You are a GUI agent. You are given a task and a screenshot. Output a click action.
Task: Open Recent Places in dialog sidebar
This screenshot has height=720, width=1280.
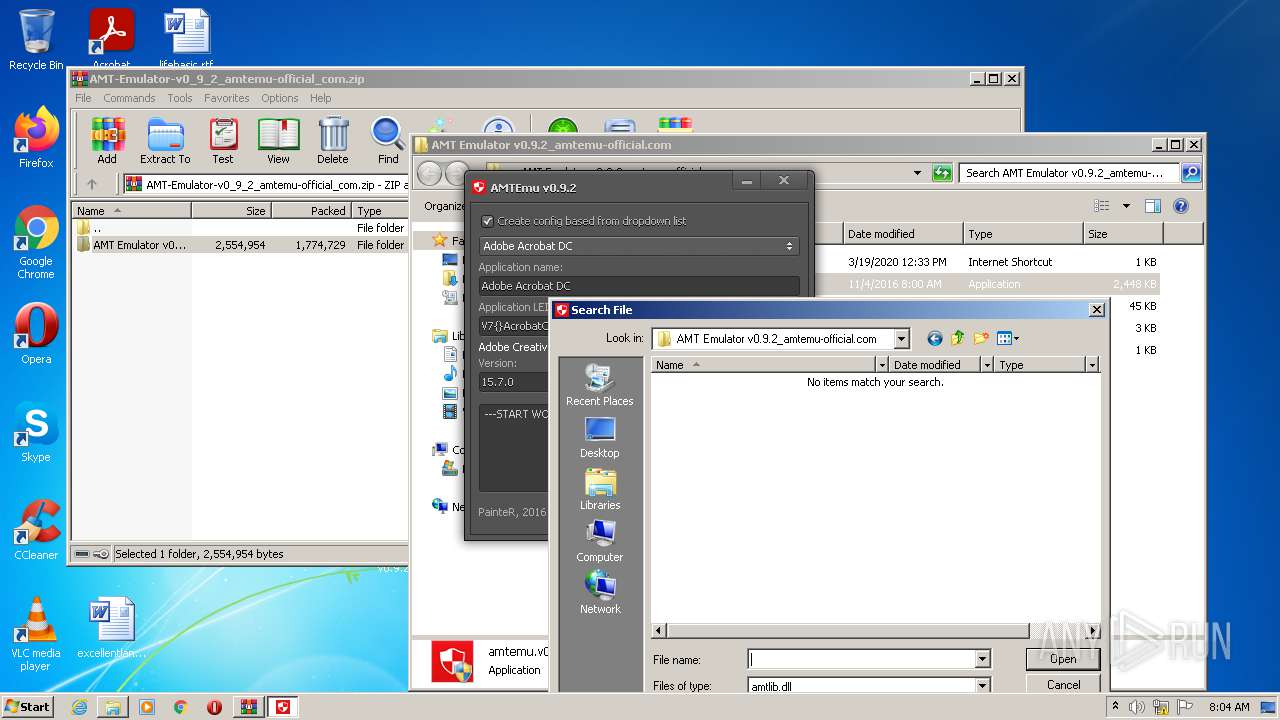coord(600,386)
